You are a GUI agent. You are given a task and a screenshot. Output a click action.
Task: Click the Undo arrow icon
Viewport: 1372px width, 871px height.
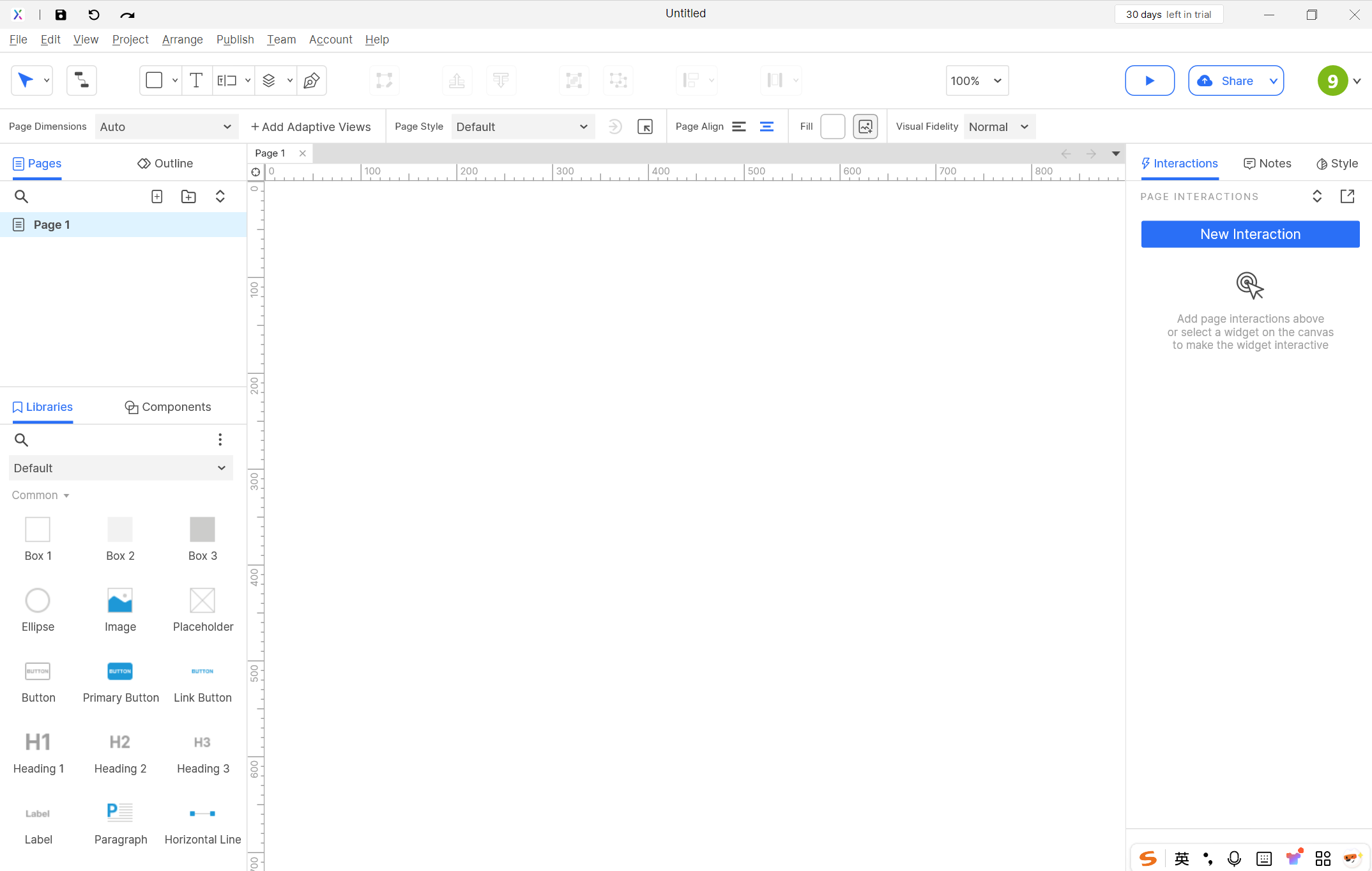(x=94, y=14)
